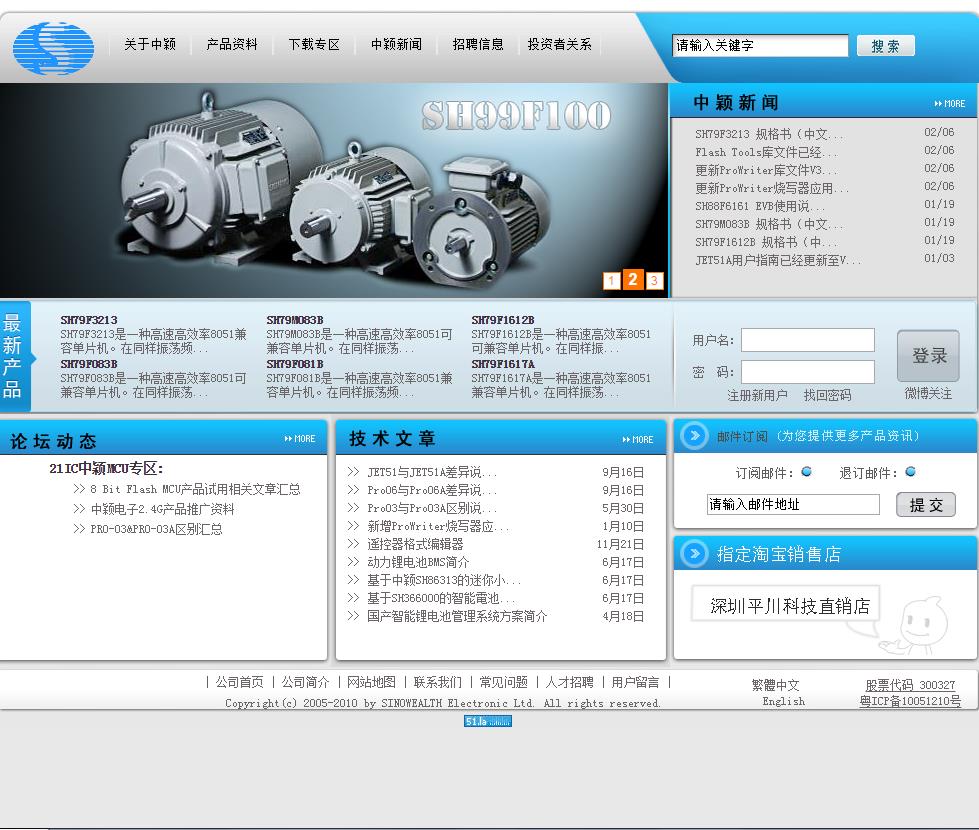The width and height of the screenshot is (979, 830).
Task: Open news item JET51A用户指南已经更新
Action: [x=778, y=260]
